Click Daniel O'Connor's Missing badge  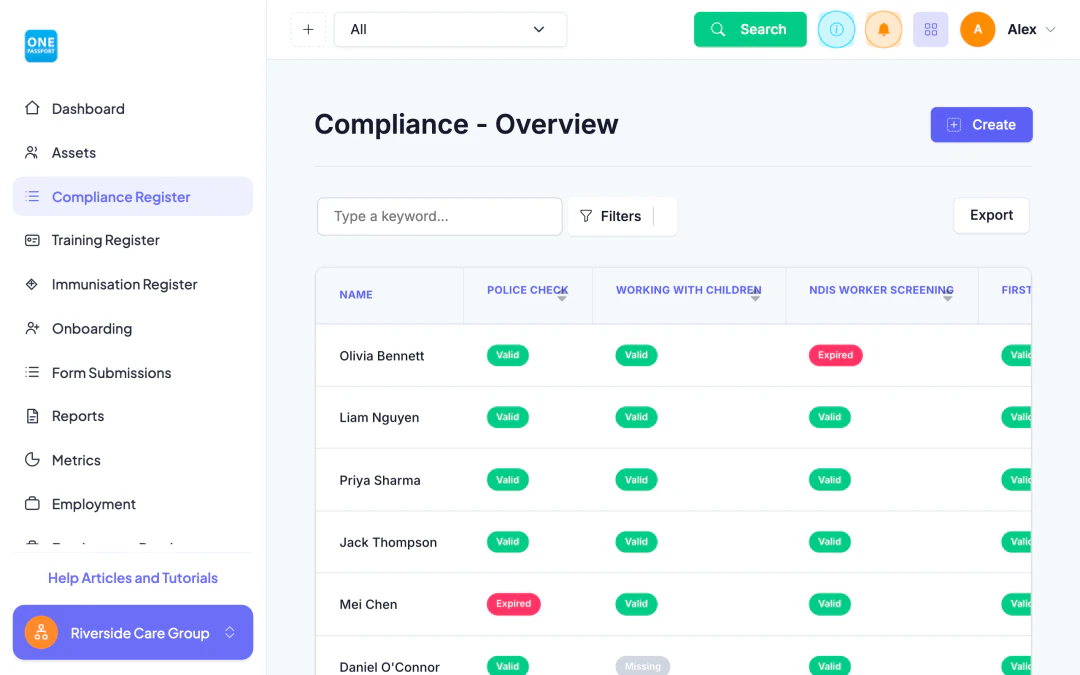[643, 666]
